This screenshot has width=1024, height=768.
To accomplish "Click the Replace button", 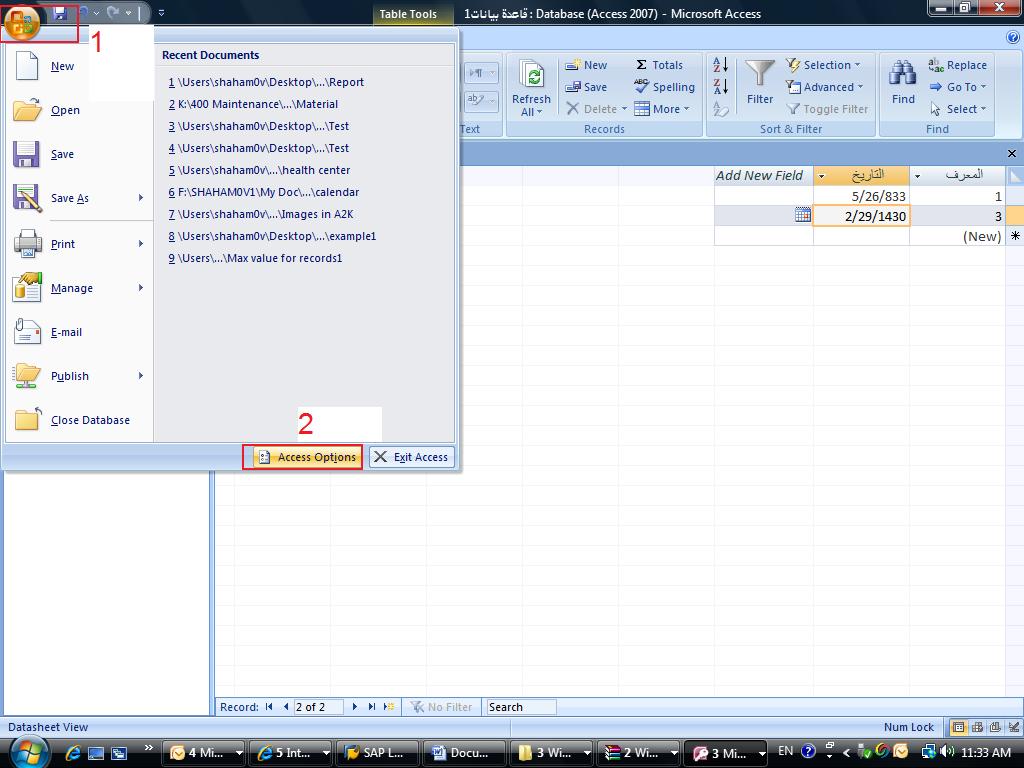I will pyautogui.click(x=958, y=65).
